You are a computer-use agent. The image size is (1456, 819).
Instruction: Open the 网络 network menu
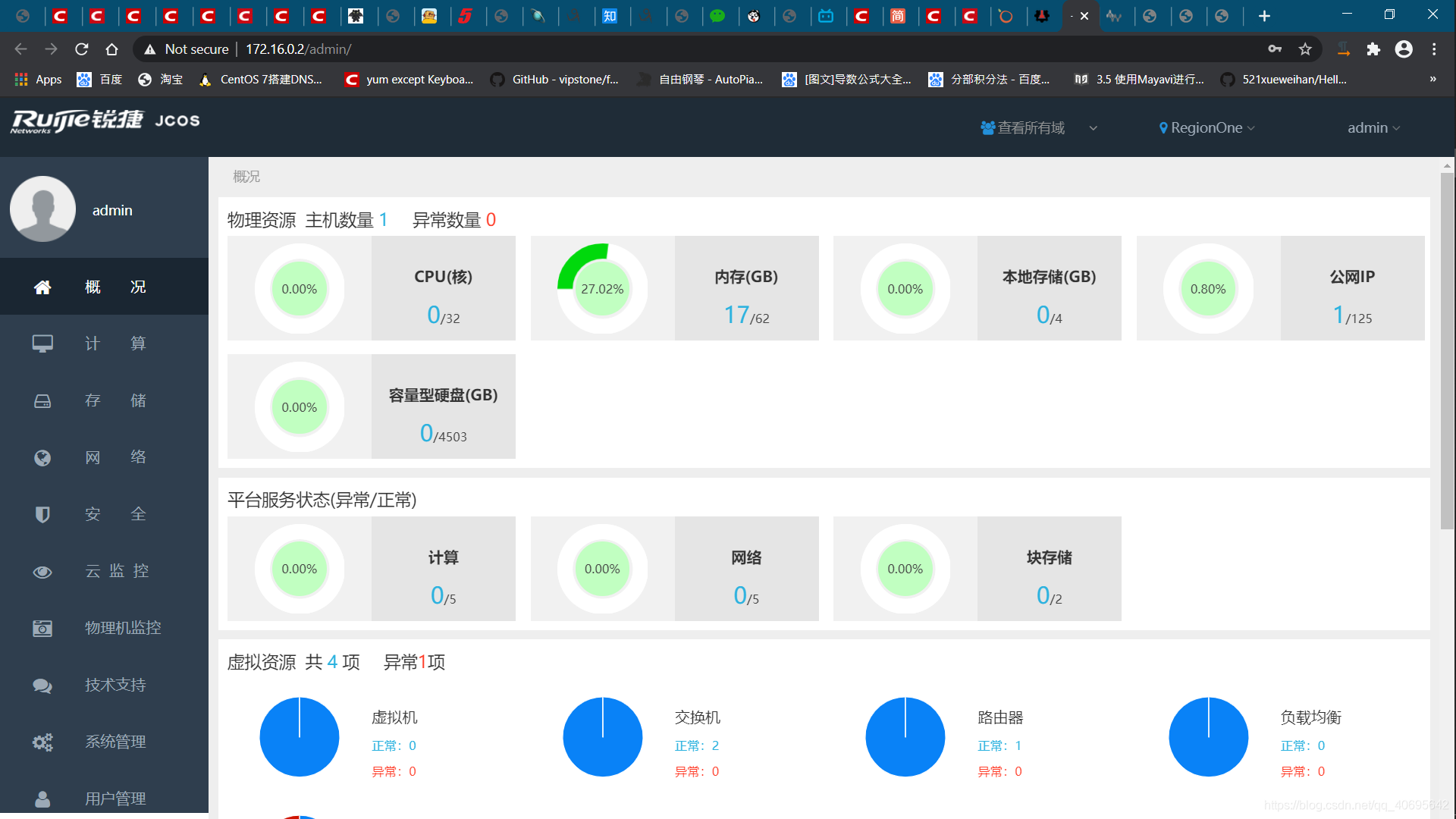click(x=104, y=457)
